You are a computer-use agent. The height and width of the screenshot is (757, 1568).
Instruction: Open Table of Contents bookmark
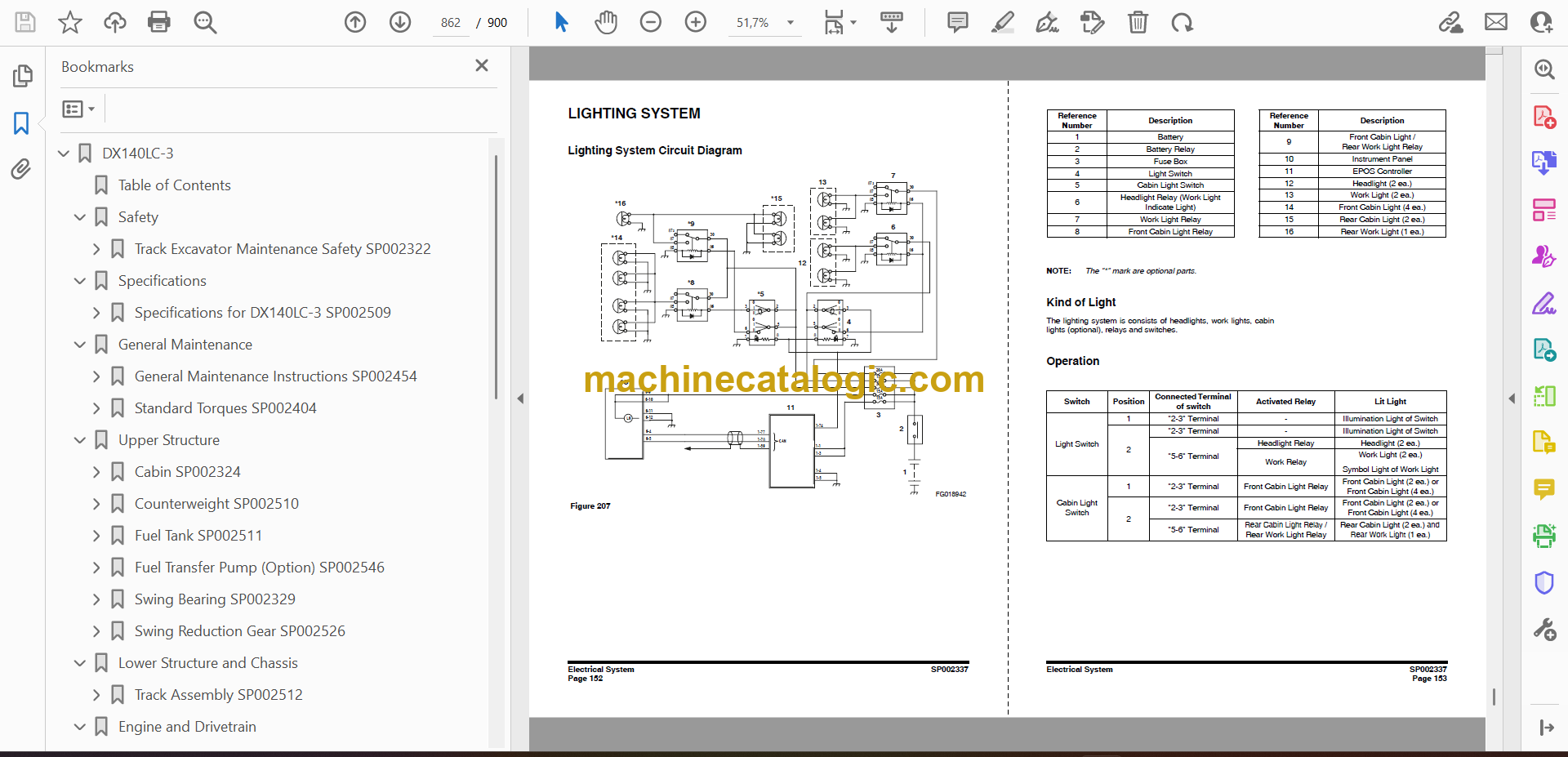(x=174, y=185)
